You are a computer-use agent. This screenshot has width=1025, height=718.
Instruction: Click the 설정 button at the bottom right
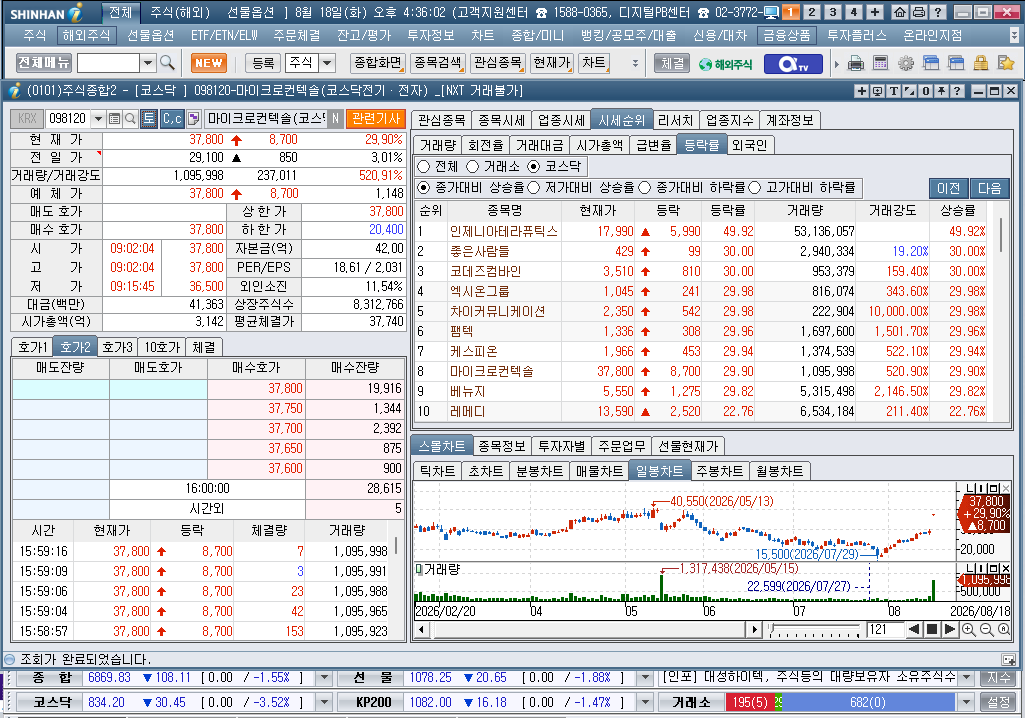coord(998,702)
